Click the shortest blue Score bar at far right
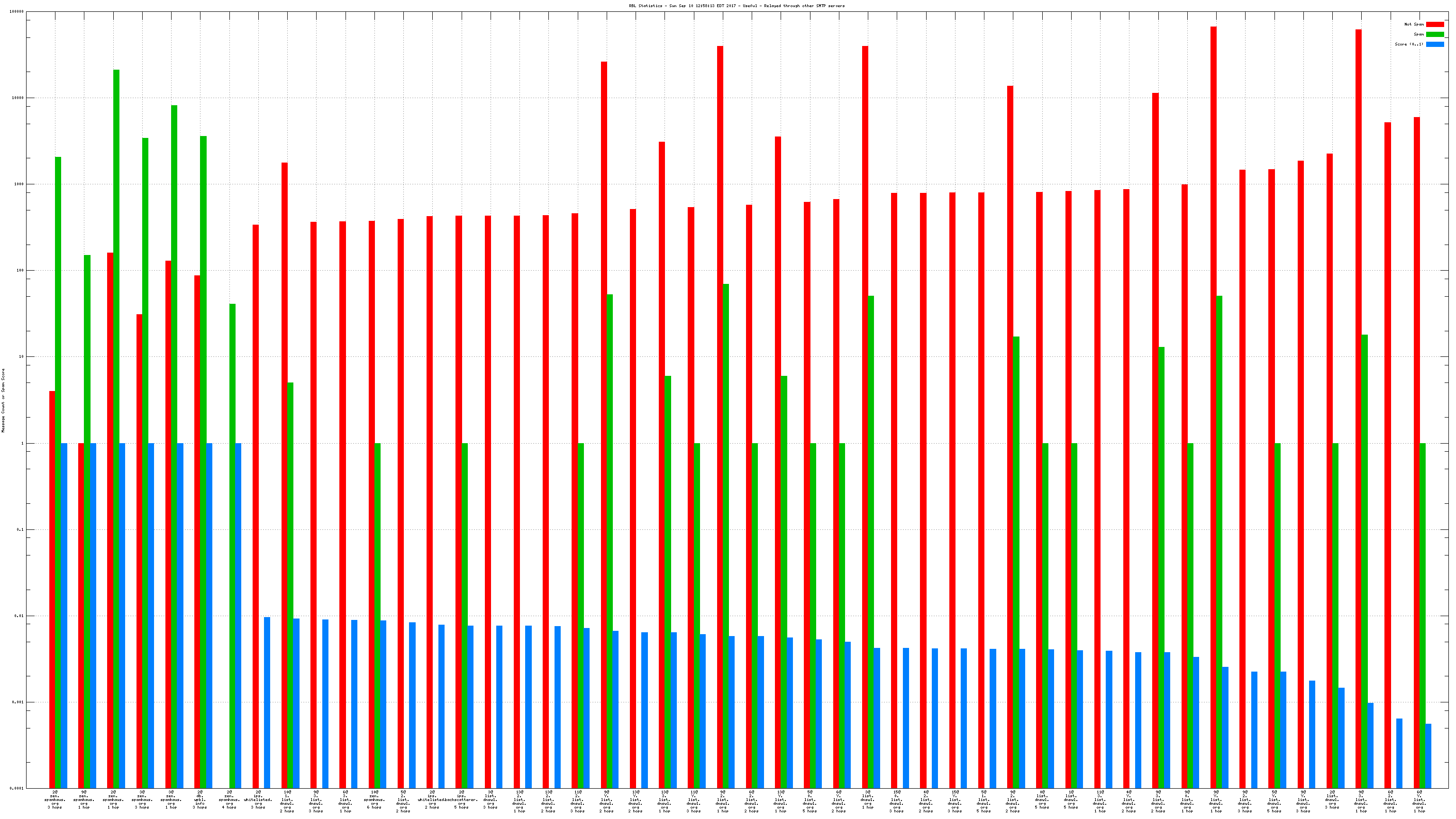The width and height of the screenshot is (1456, 819). [1429, 755]
